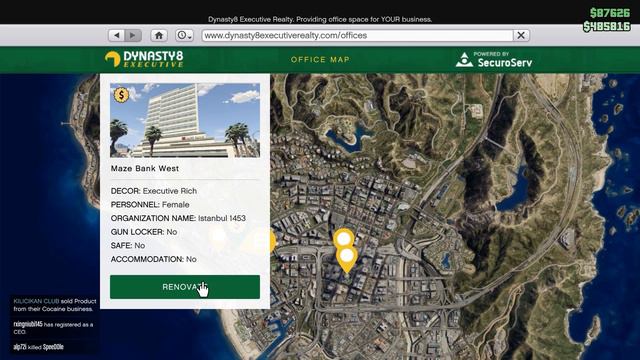The image size is (640, 360).
Task: Click the ORGANIZATION NAME: Istanbul 1453 line
Action: 178,218
